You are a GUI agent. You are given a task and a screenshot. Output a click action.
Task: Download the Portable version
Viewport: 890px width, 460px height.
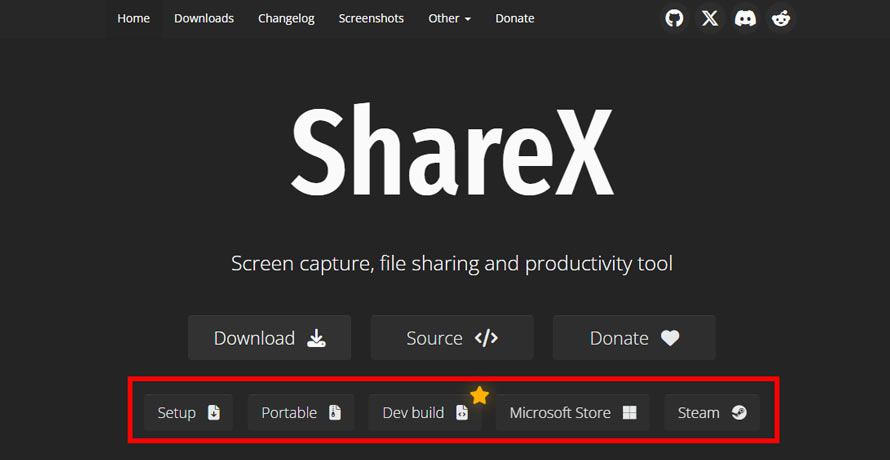[301, 413]
